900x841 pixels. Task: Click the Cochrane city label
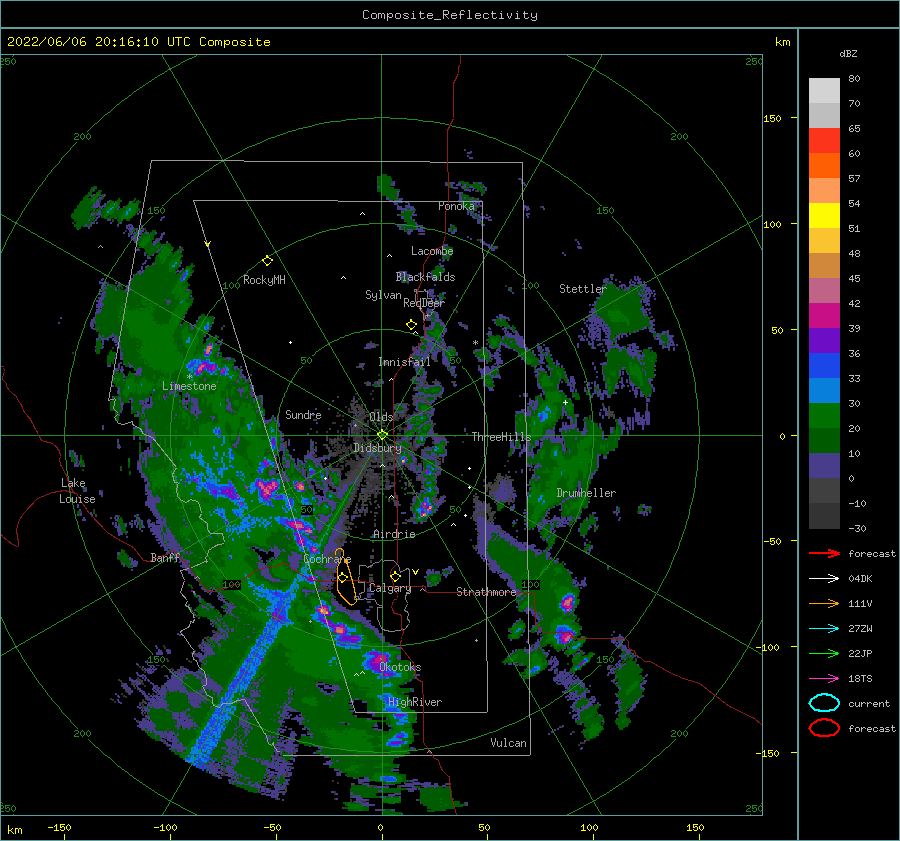coord(327,559)
